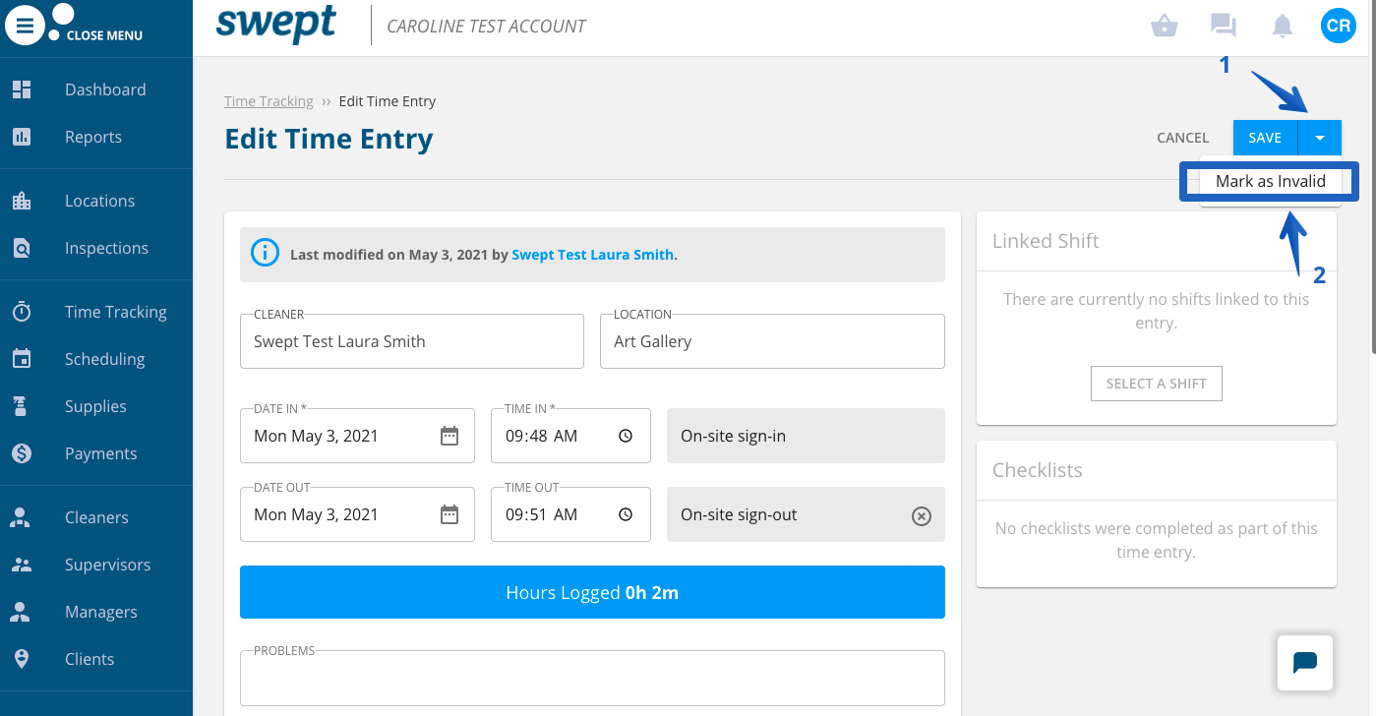Viewport: 1376px width, 716px height.
Task: Collapse the sidebar using Close Menu icon
Action: [x=25, y=25]
